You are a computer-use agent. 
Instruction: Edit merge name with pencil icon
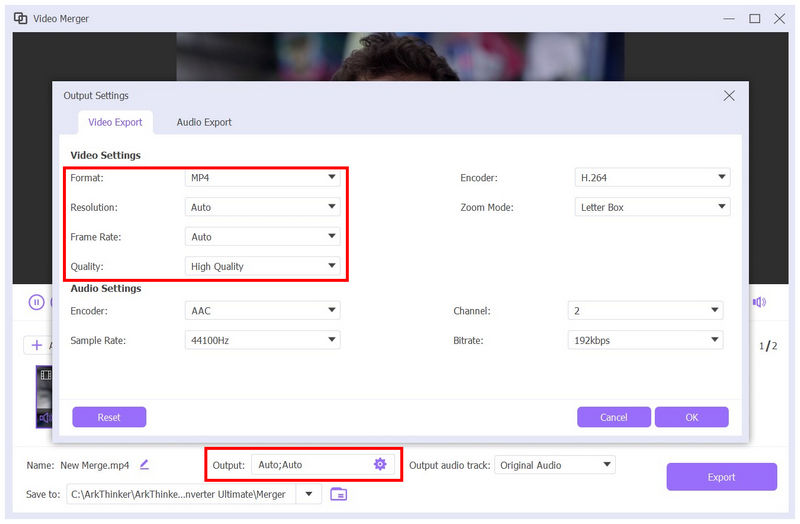[144, 464]
